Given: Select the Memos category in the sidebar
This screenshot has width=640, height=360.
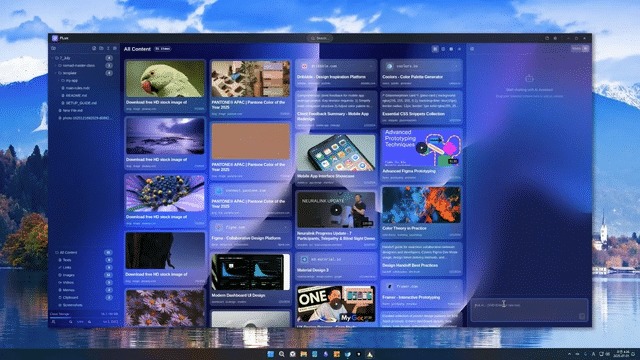Looking at the screenshot, I should (84, 290).
